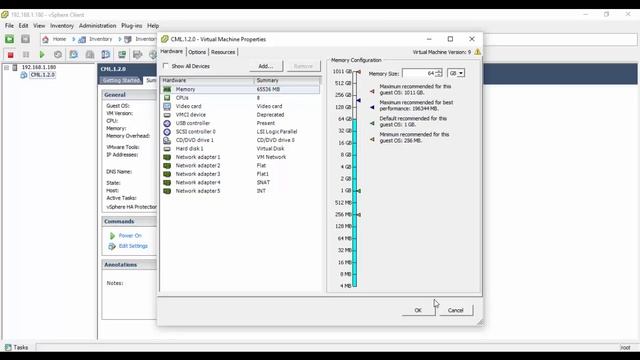Click the USB controller icon
The width and height of the screenshot is (640, 360).
167,123
